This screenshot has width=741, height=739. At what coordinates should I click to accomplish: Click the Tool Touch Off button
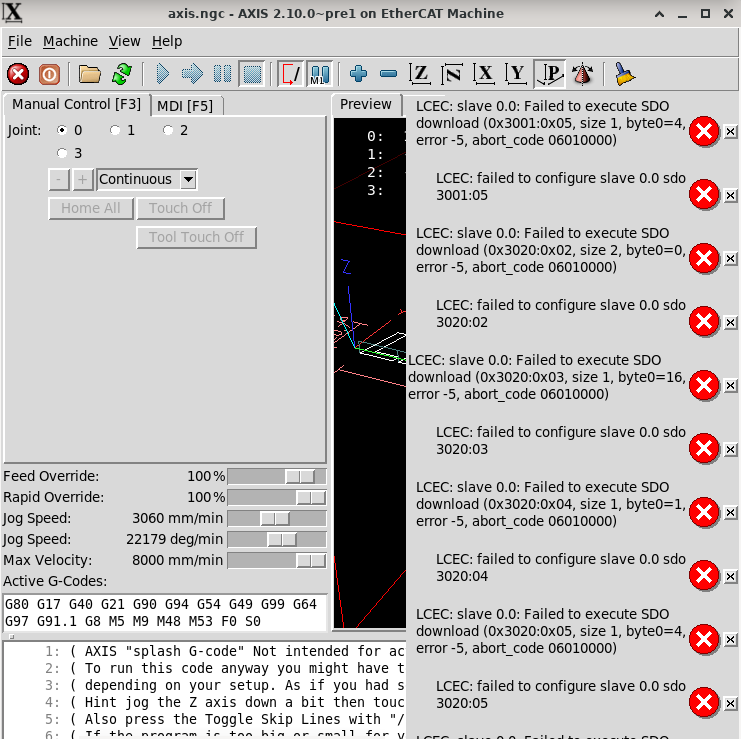pyautogui.click(x=196, y=237)
